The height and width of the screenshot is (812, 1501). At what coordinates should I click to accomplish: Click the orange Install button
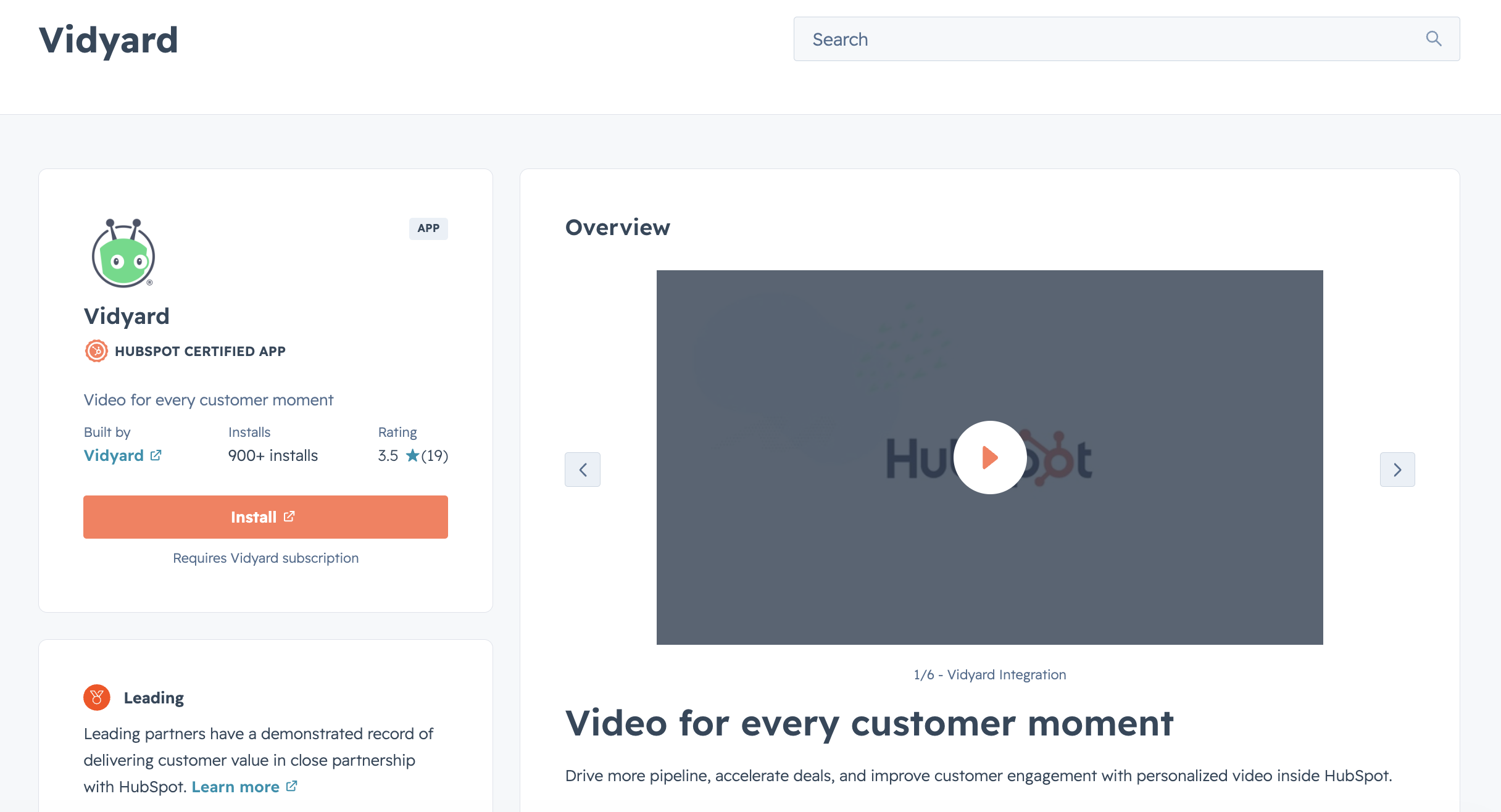(x=265, y=517)
